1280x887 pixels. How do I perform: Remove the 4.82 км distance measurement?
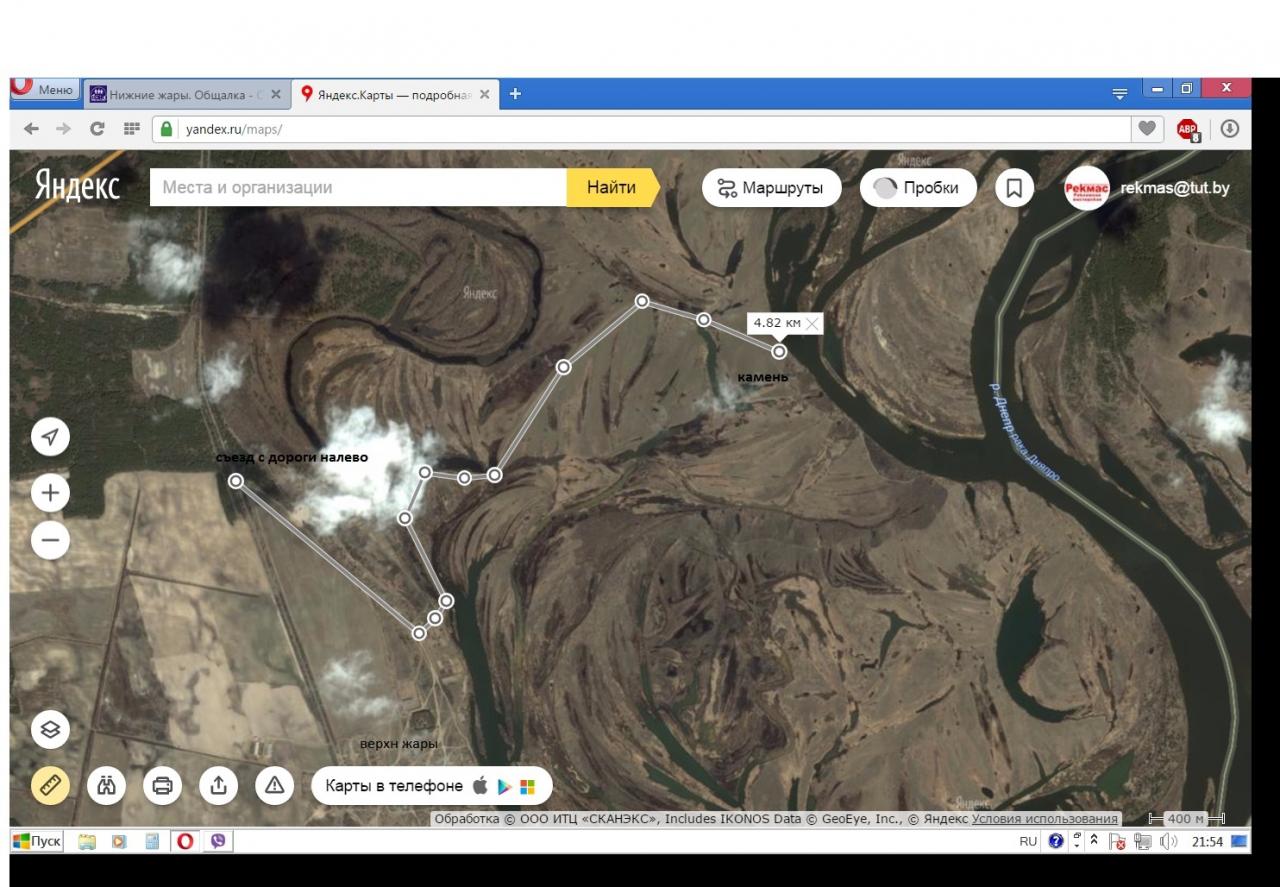(x=813, y=323)
